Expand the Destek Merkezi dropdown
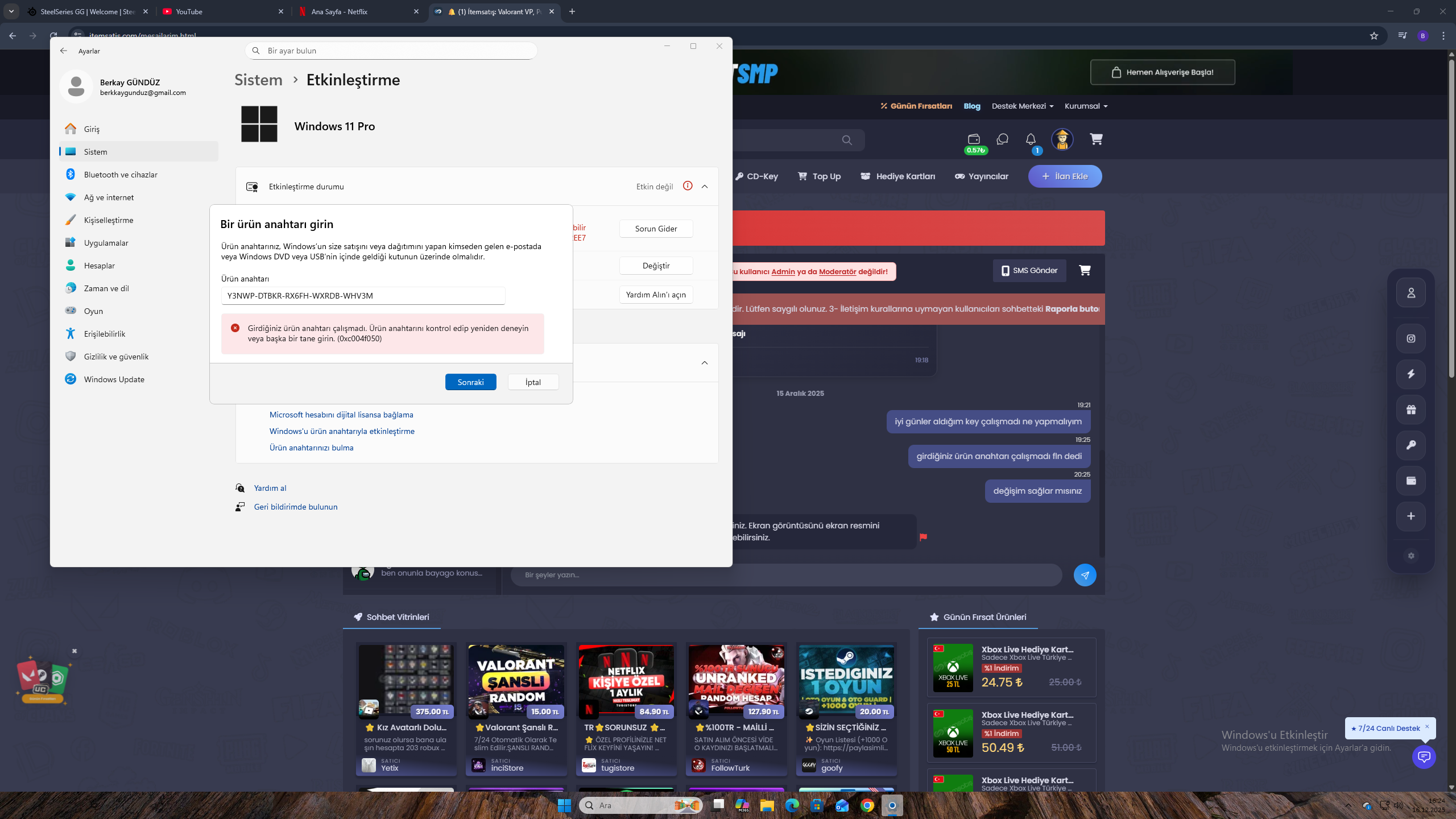1456x819 pixels. click(1023, 106)
